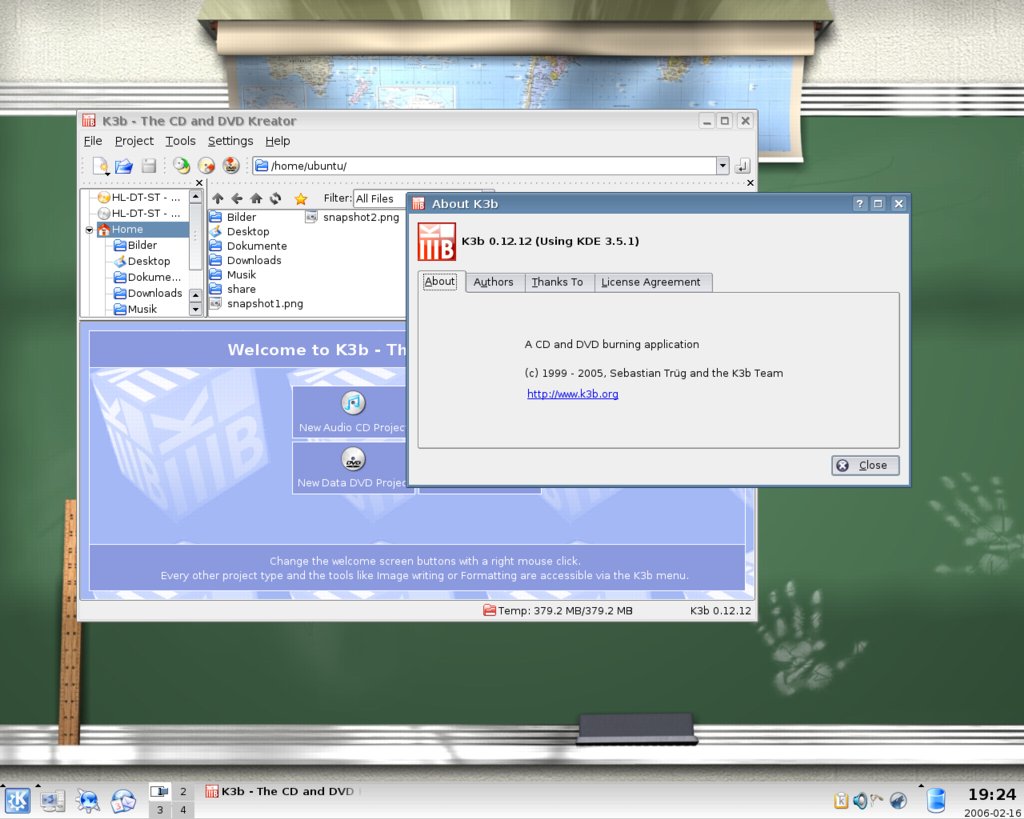Image resolution: width=1024 pixels, height=819 pixels.
Task: Click the Close button in About K3b
Action: (x=865, y=465)
